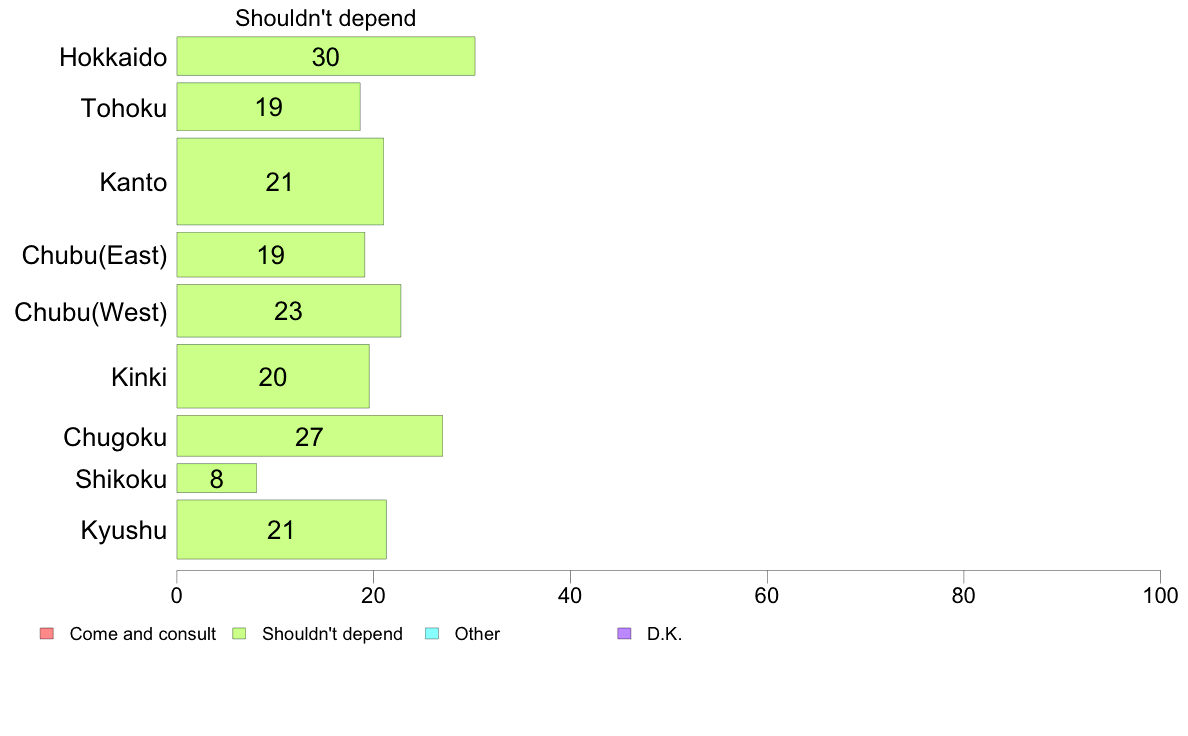Click the purple D.K. legend swatch
This screenshot has width=1188, height=736.
point(624,634)
